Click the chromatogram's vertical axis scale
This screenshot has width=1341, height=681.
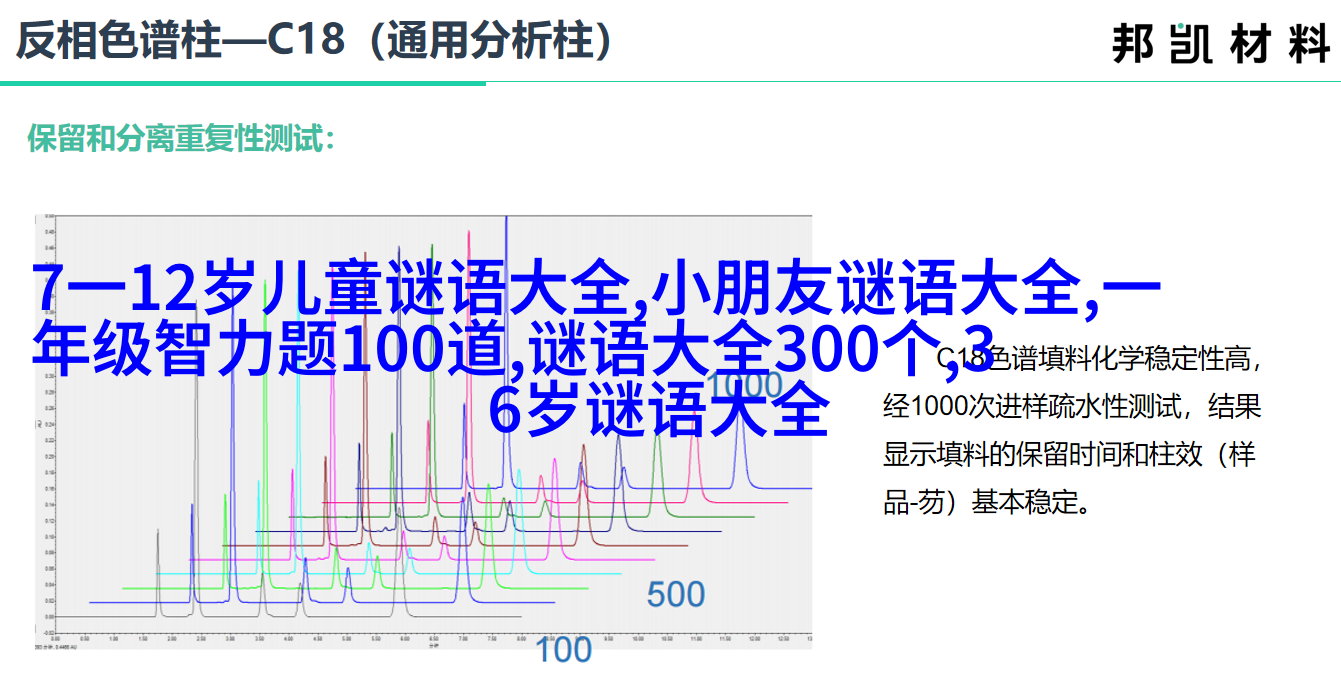click(45, 430)
